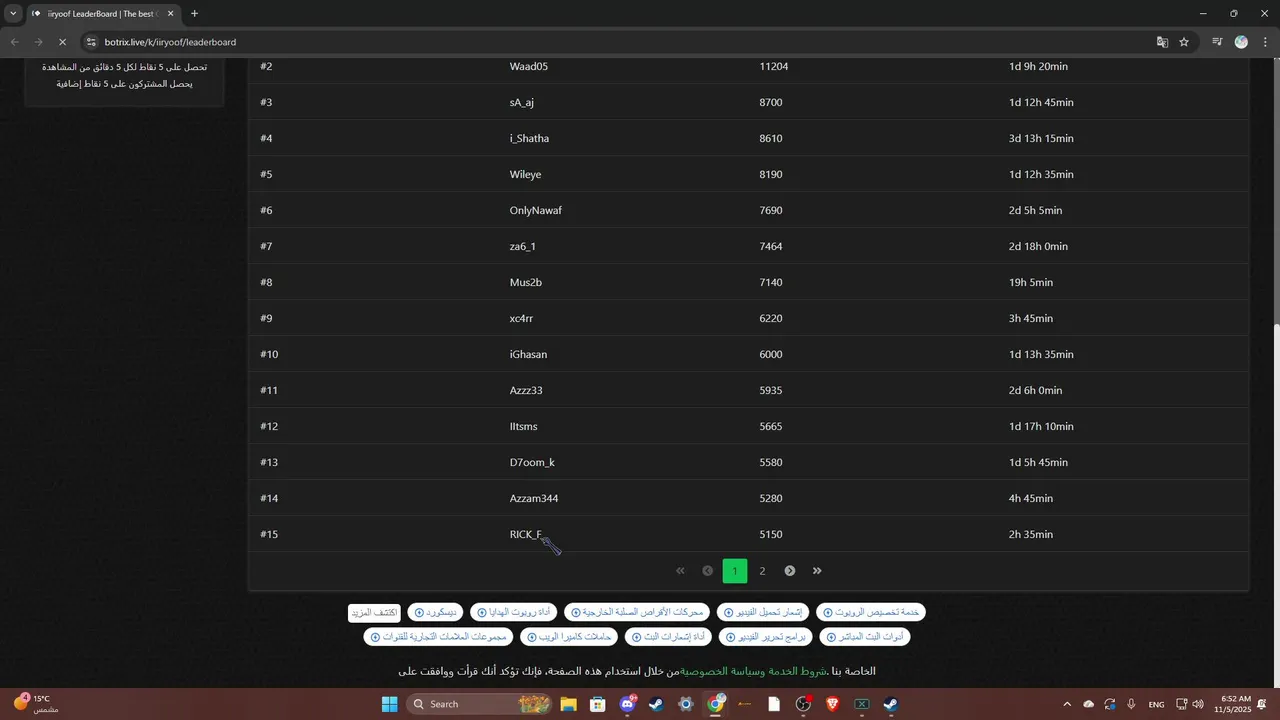Bookmark this page with the star icon
This screenshot has width=1280, height=720.
tap(1184, 42)
